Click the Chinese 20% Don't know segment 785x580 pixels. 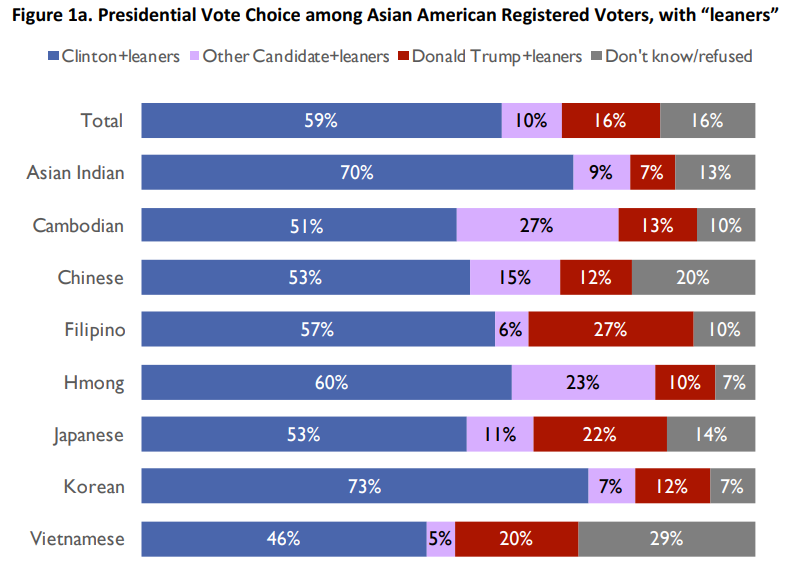coord(693,278)
